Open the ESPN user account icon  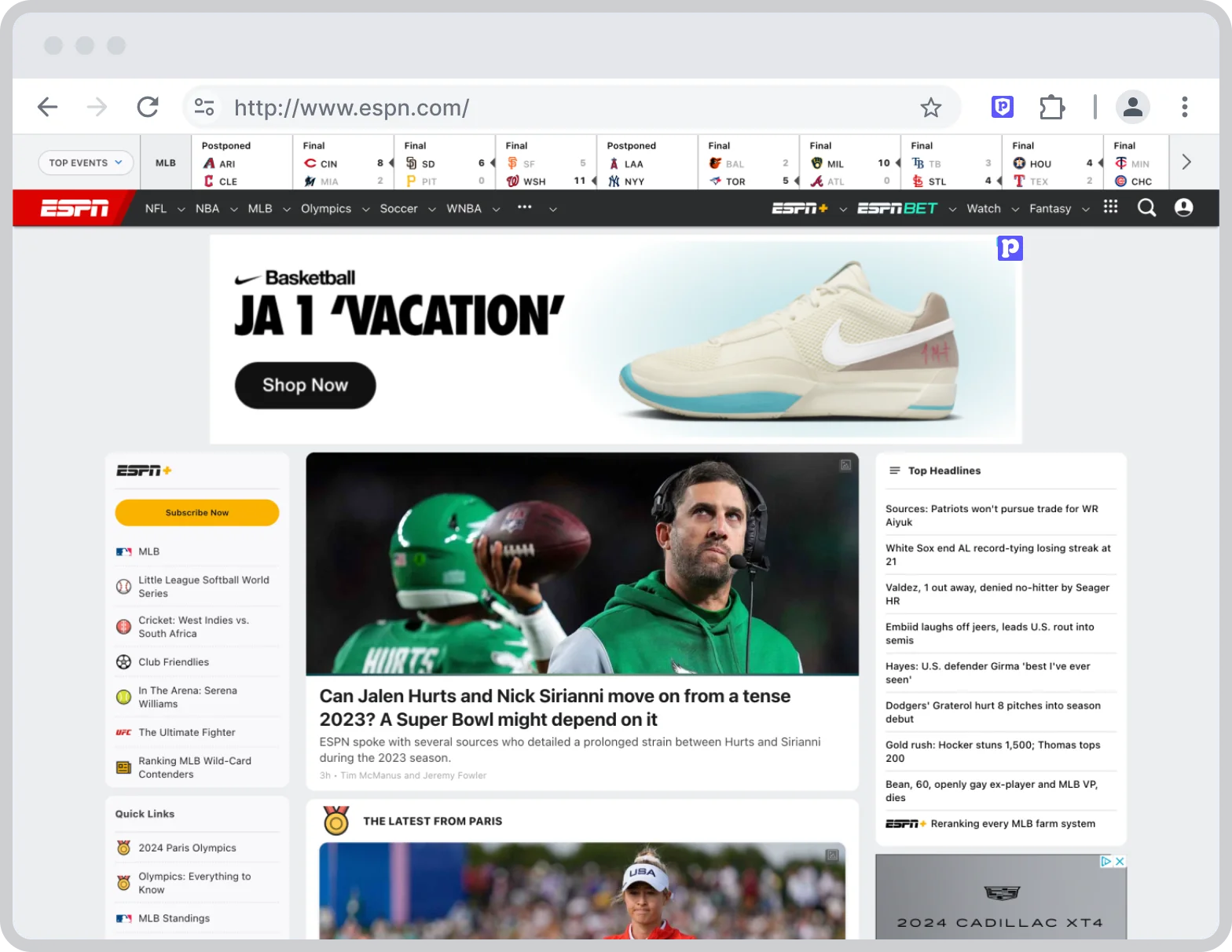coord(1183,207)
